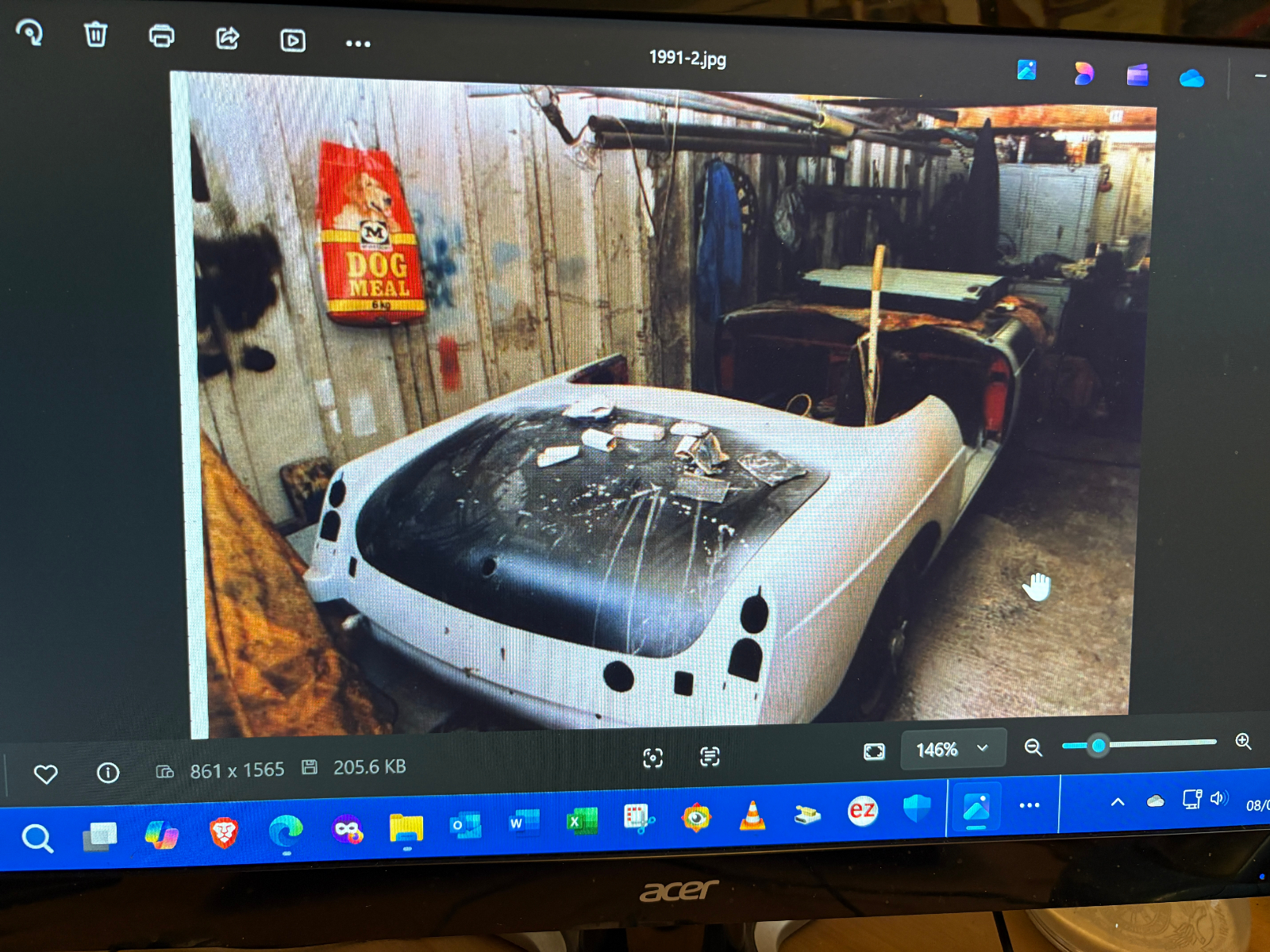Rotate the image with the rotate icon
The width and height of the screenshot is (1270, 952).
click(x=29, y=33)
